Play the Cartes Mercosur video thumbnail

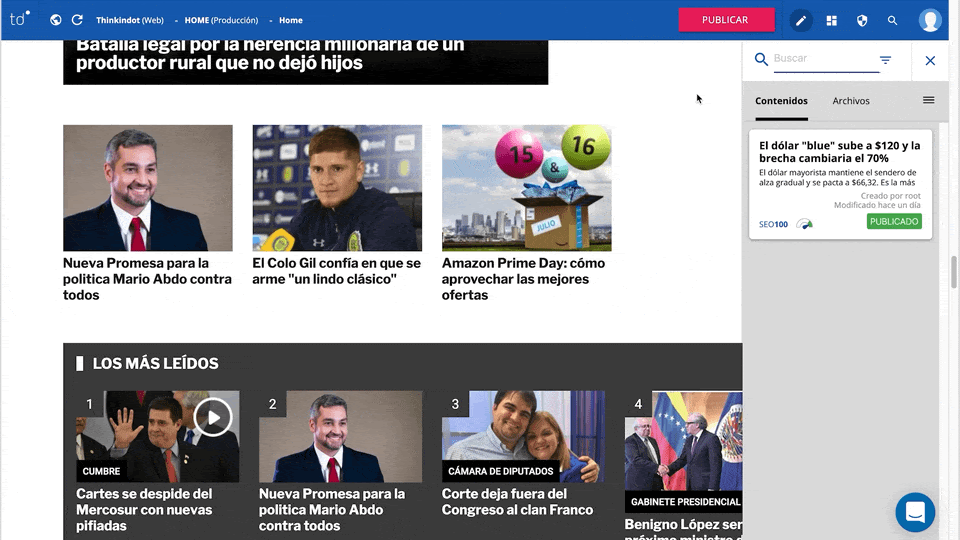point(212,418)
